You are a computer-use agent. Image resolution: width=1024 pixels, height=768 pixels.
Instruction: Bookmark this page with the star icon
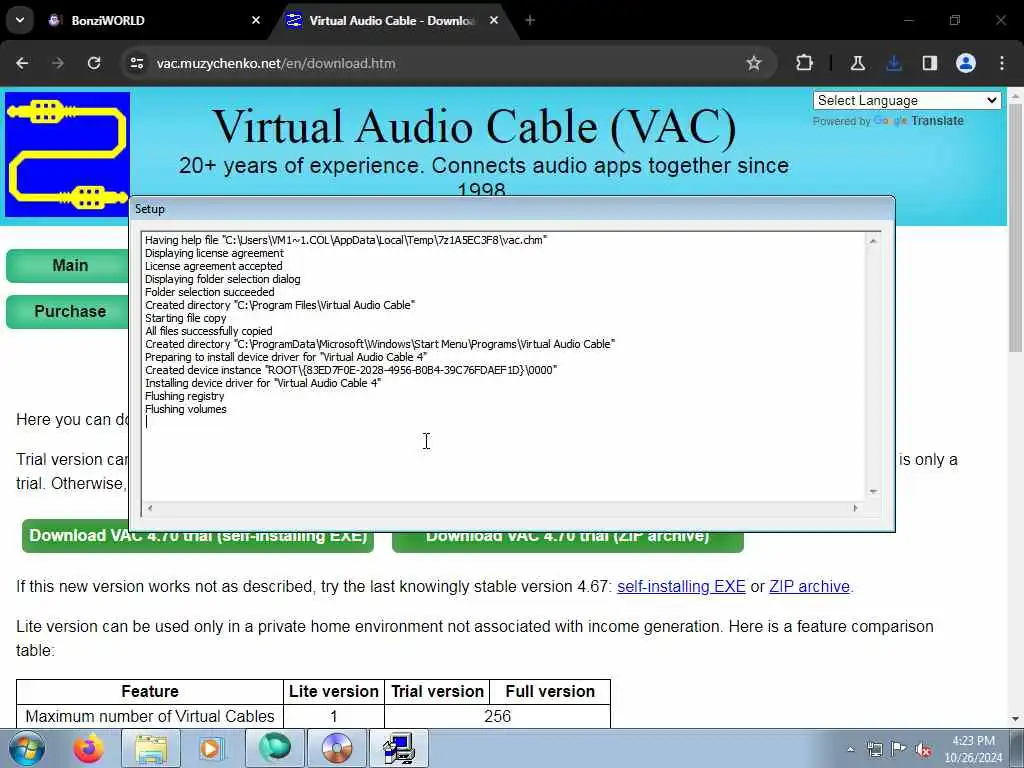tap(754, 63)
